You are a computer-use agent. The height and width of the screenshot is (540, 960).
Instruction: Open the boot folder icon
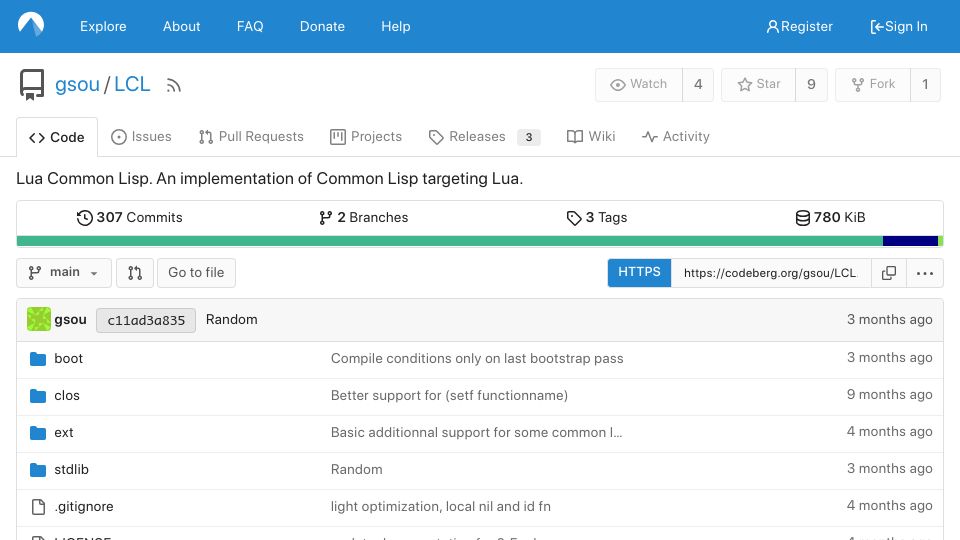click(x=38, y=359)
